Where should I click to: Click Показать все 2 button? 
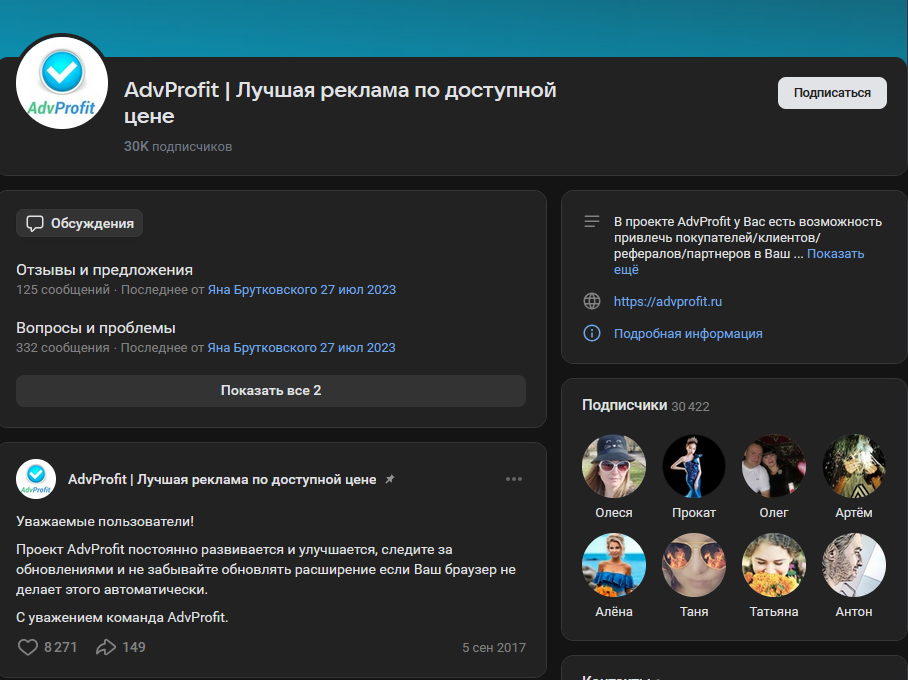tap(271, 390)
